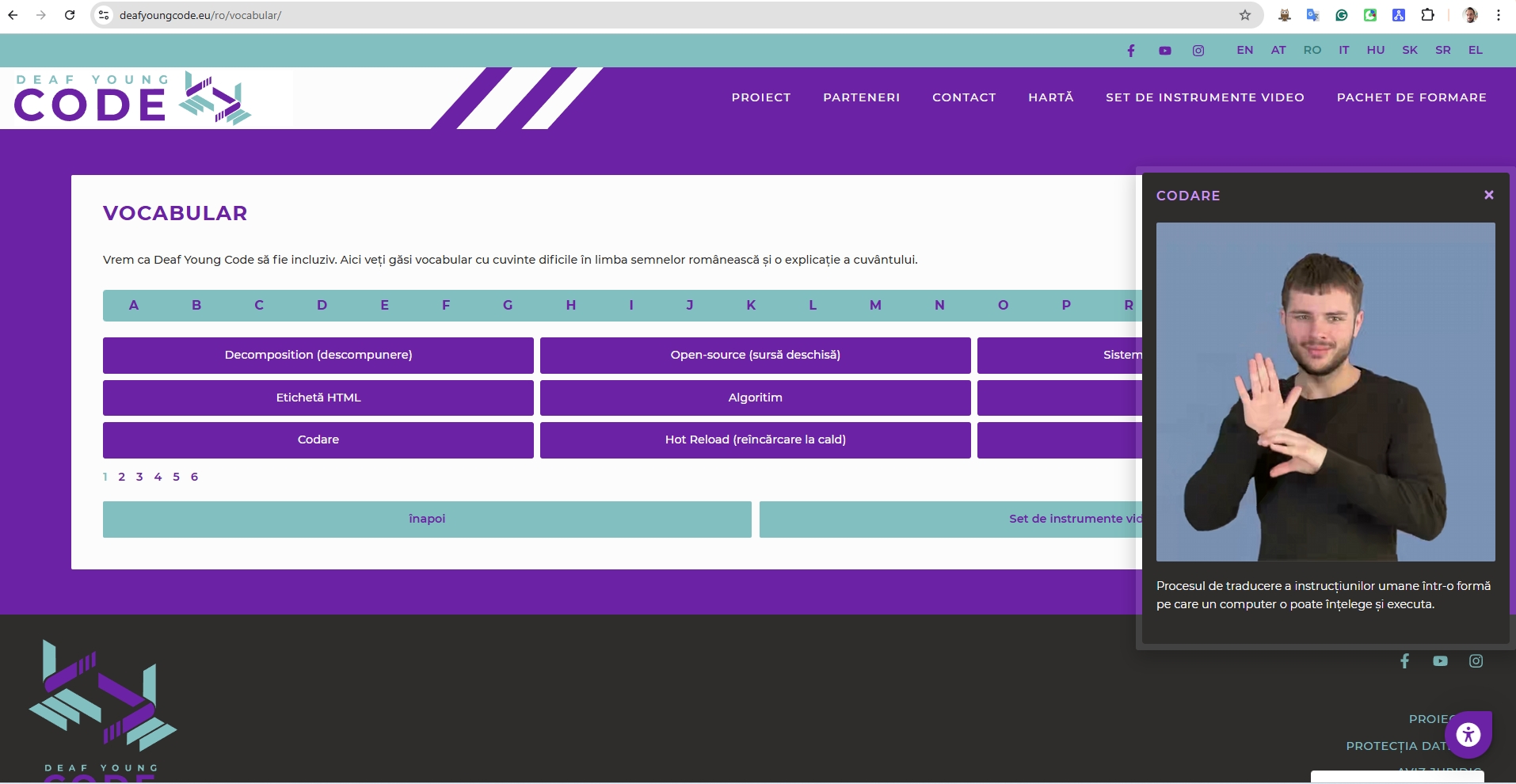Bookmark this page with the star icon

click(x=1245, y=15)
